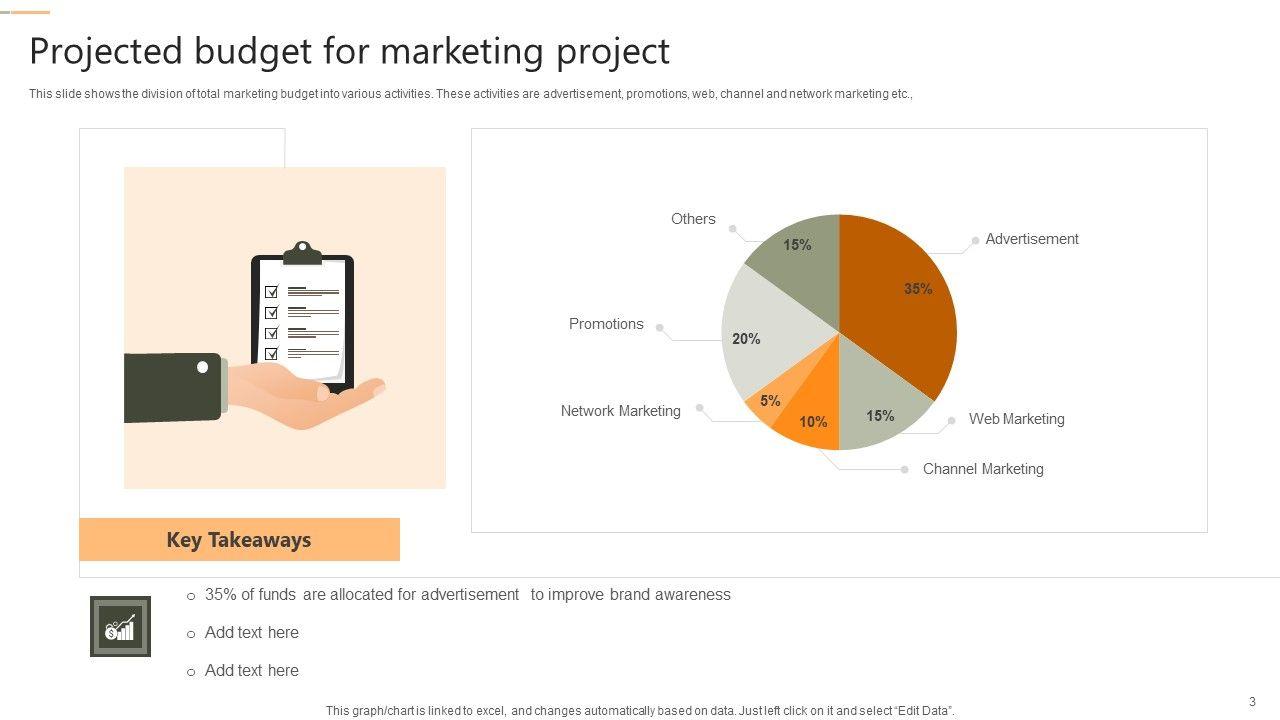Click the Promotions chart label
This screenshot has height=720, width=1280.
point(606,324)
